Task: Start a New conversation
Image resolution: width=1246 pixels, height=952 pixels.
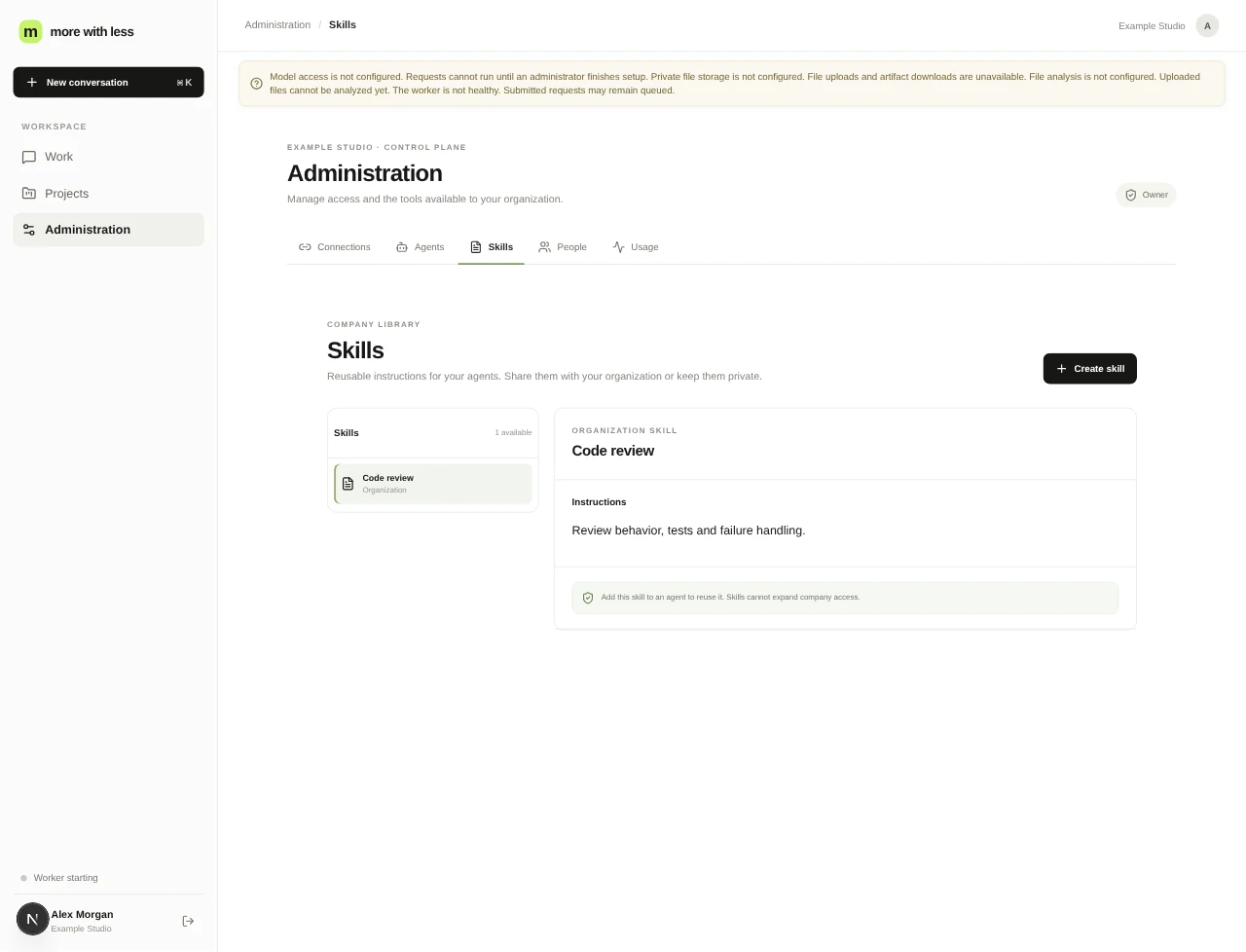Action: coord(108,82)
